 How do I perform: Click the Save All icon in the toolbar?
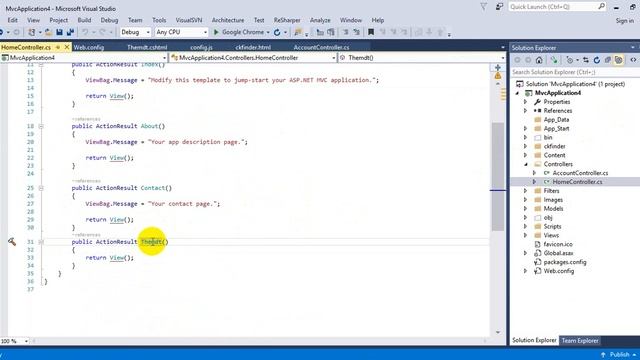70,32
